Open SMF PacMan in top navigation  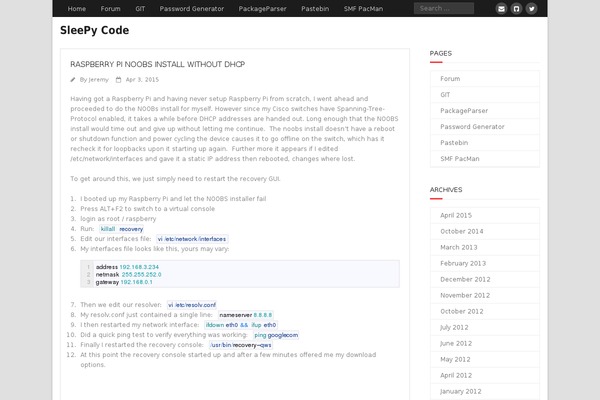point(363,8)
